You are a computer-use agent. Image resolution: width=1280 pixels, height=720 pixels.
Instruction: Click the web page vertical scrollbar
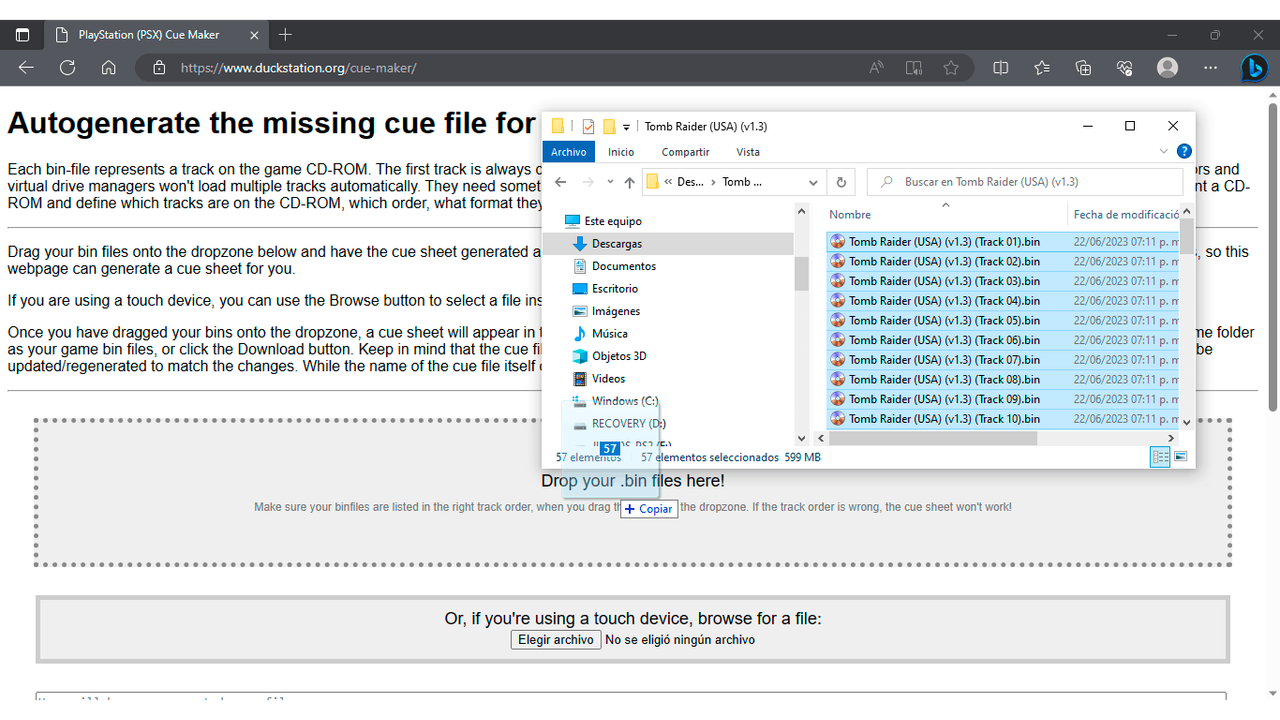click(x=1273, y=256)
